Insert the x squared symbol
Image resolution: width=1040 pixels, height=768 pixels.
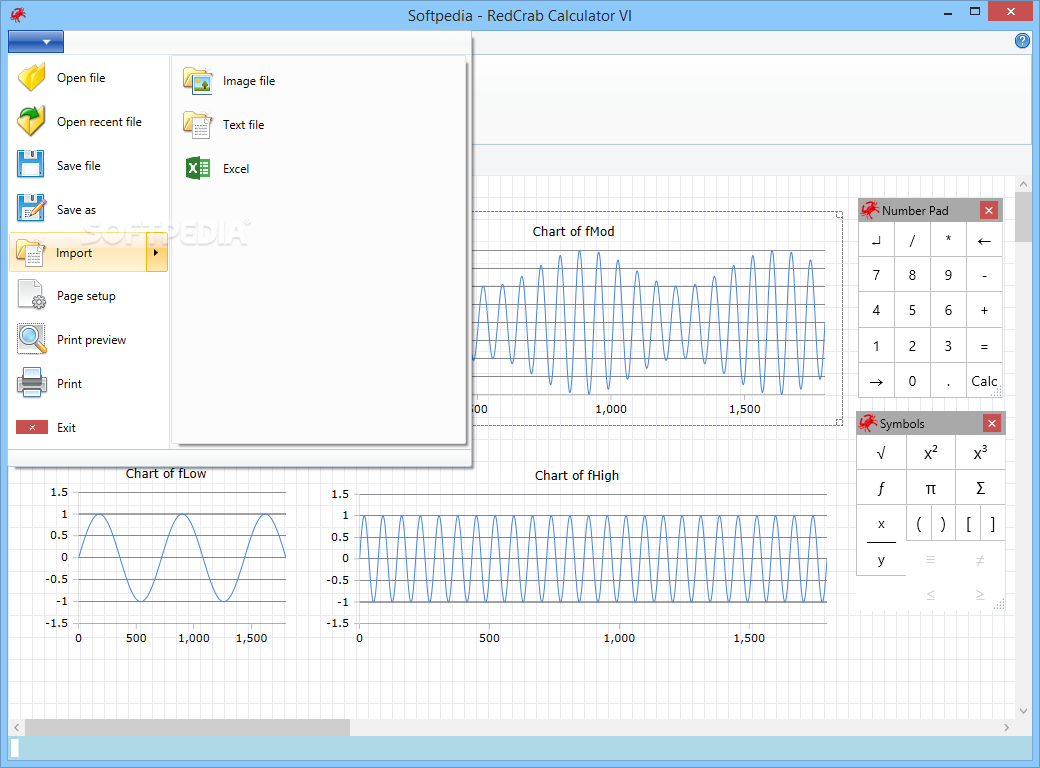(x=931, y=454)
